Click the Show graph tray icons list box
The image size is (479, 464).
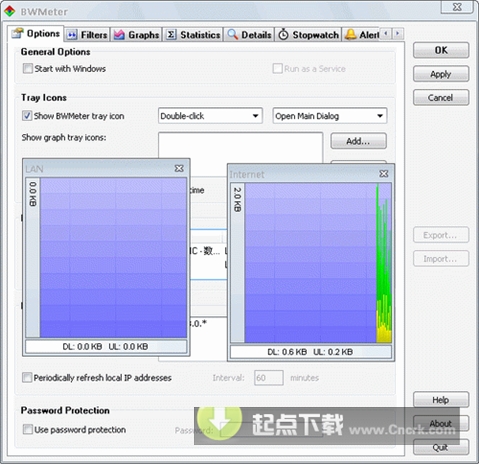point(240,148)
